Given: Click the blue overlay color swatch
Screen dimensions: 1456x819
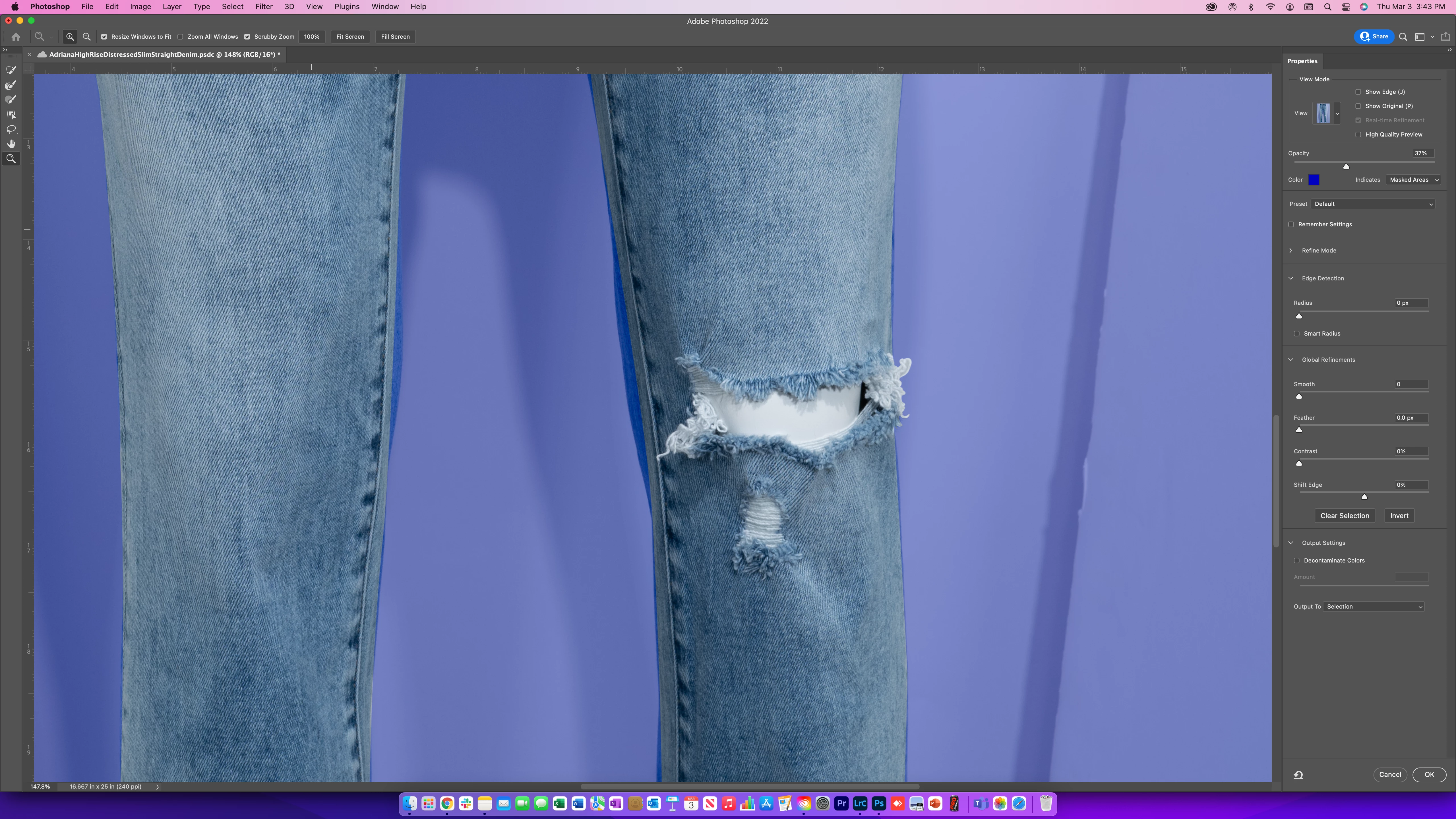Looking at the screenshot, I should pos(1314,180).
